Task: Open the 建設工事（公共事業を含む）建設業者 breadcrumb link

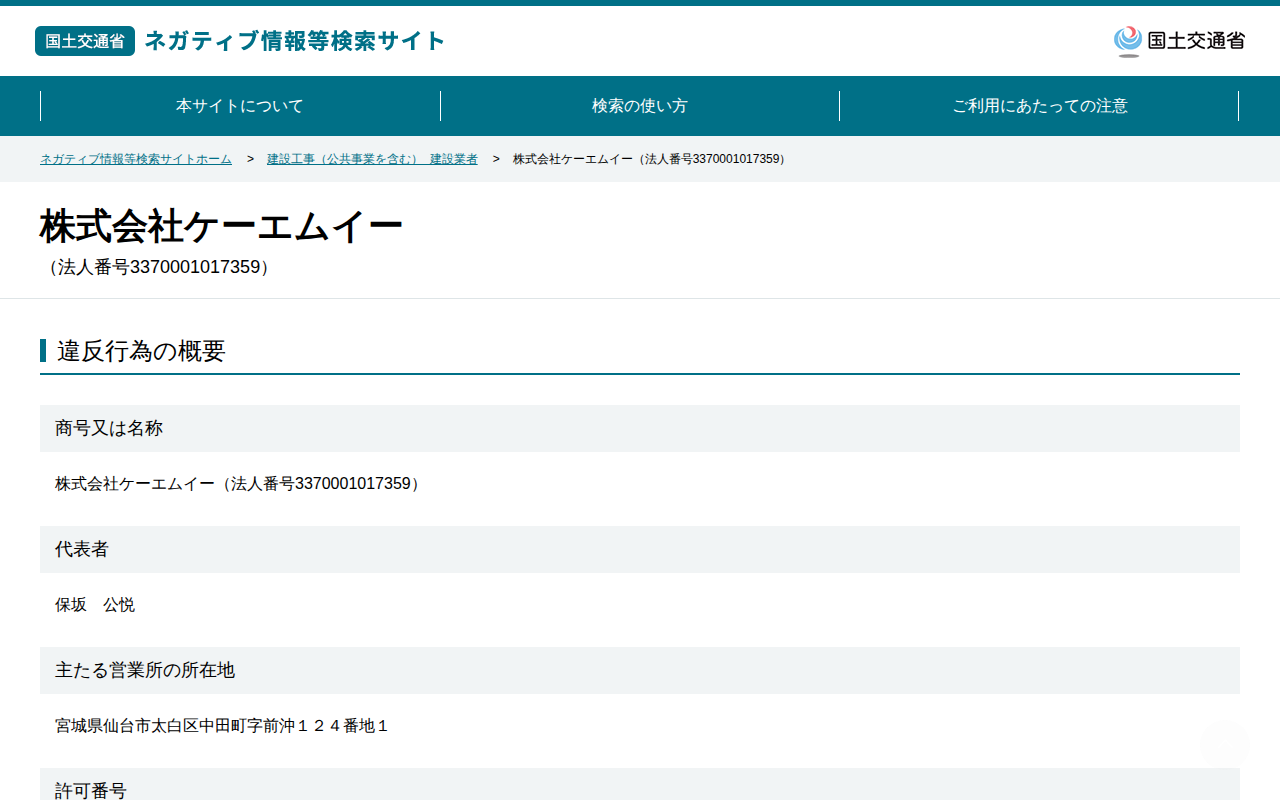Action: [372, 159]
